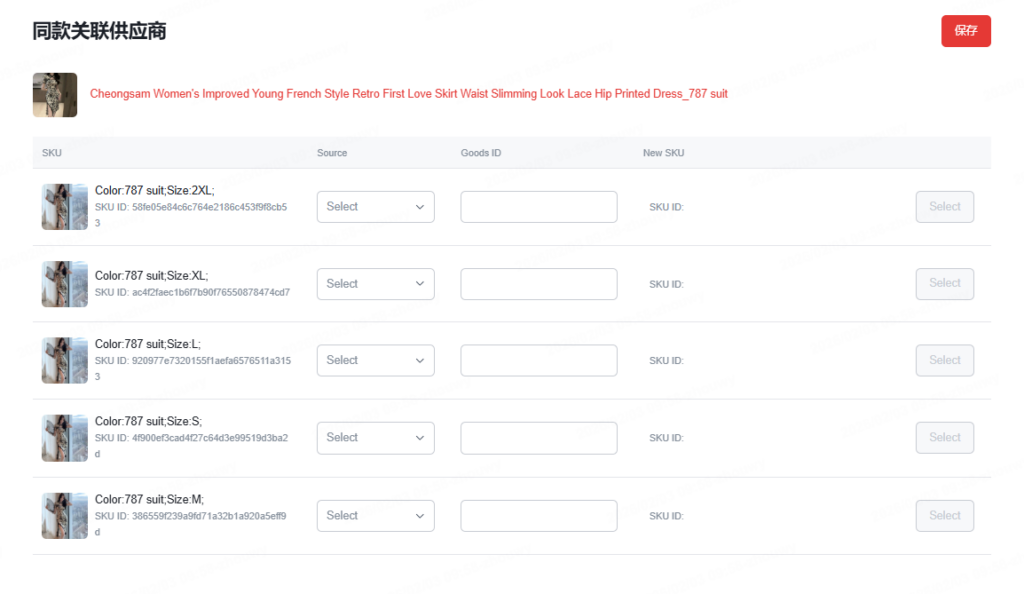The width and height of the screenshot is (1024, 594).
Task: Click SKU image for Size S row
Action: (x=65, y=438)
